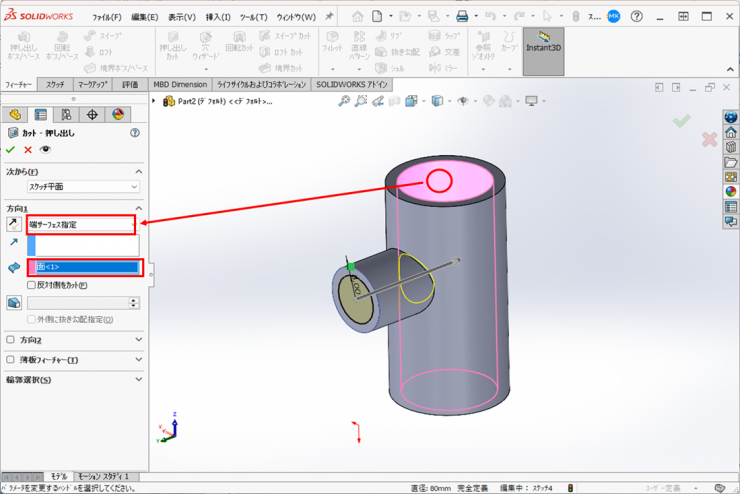The width and height of the screenshot is (740, 494).
Task: Open the 挿入(I) menu
Action: tap(218, 17)
